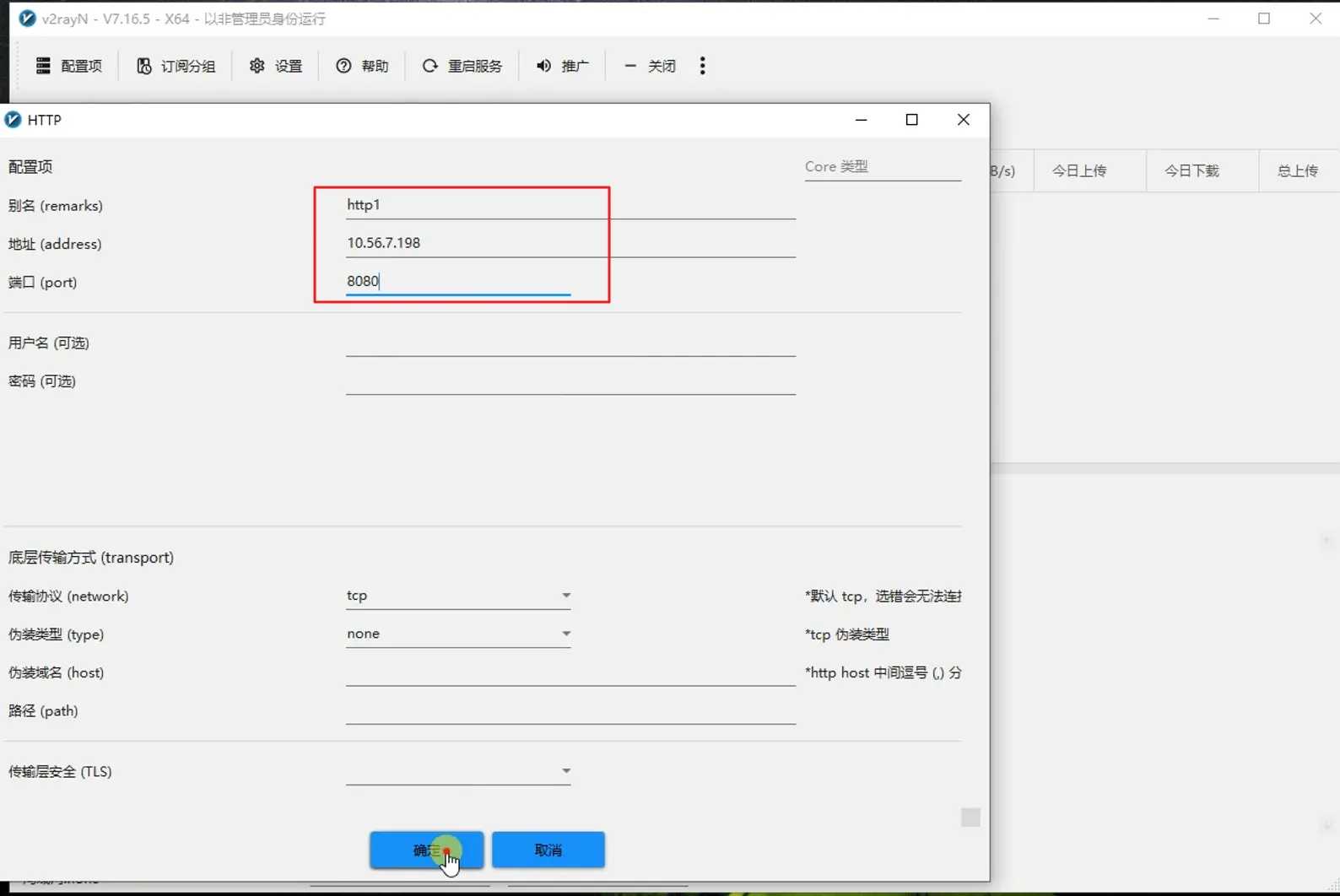Viewport: 1340px width, 896px height.
Task: Click the 地址 (address) field with 10.56.7.198
Action: 570,243
